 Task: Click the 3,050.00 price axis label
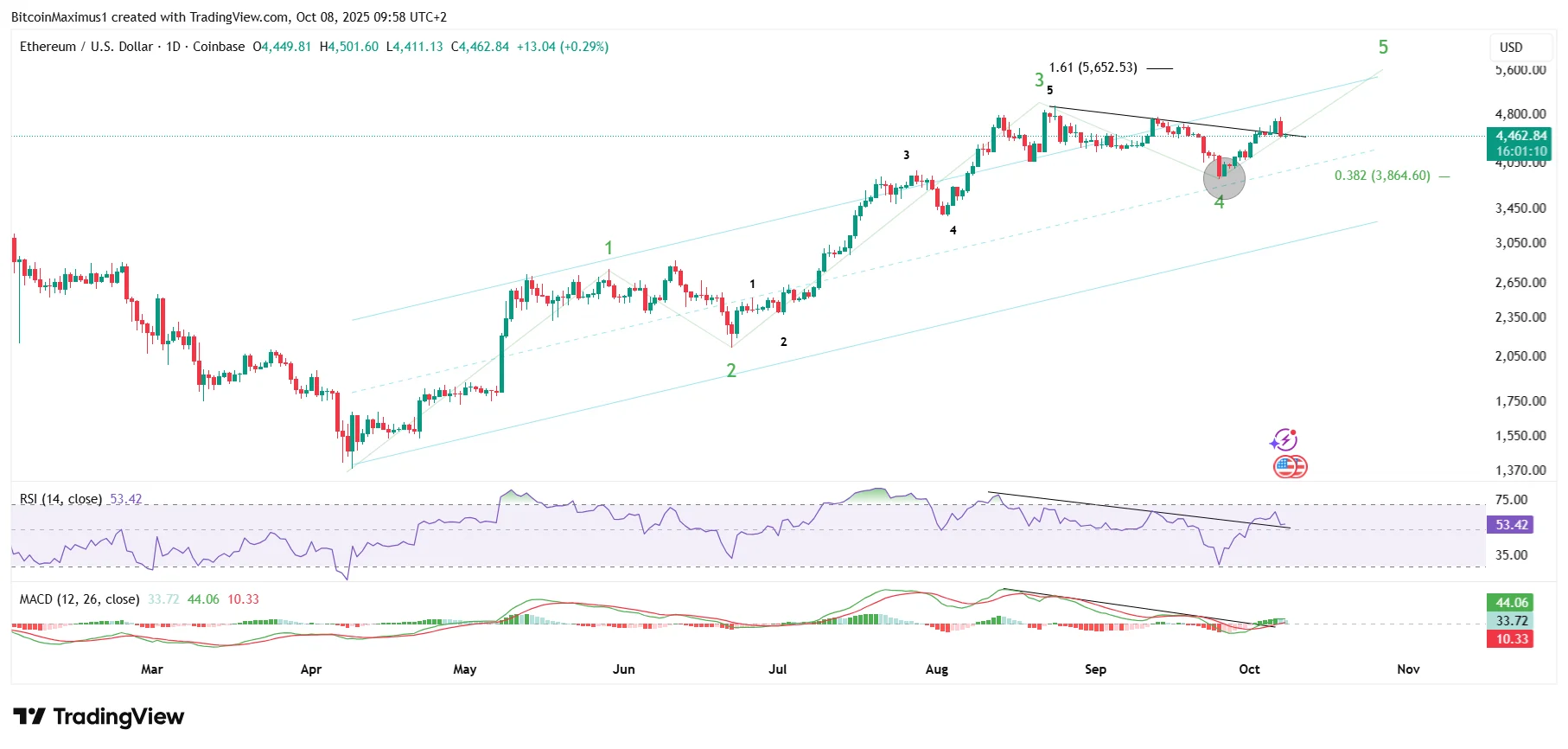[1521, 243]
